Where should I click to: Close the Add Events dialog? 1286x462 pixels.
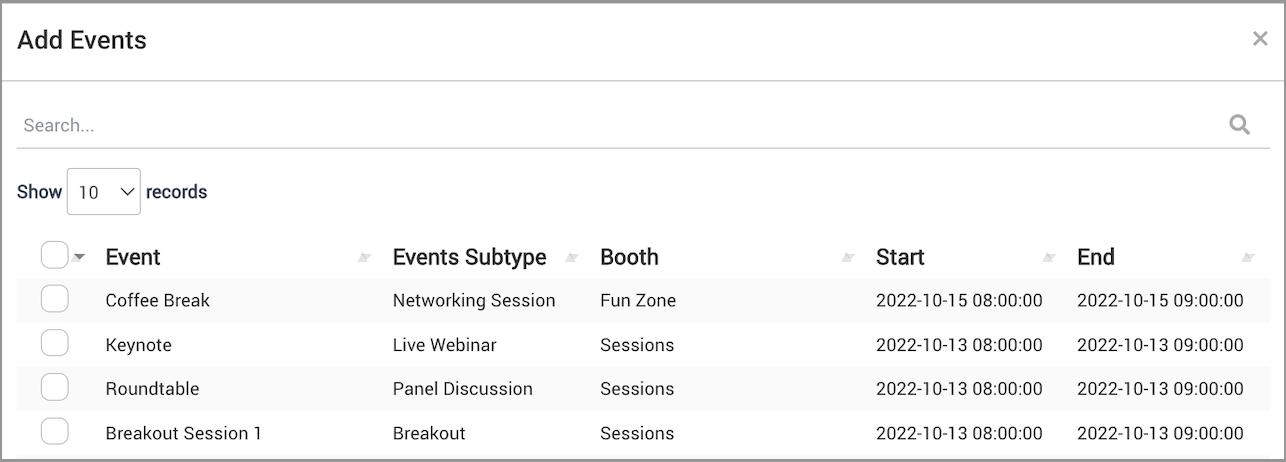click(x=1260, y=39)
